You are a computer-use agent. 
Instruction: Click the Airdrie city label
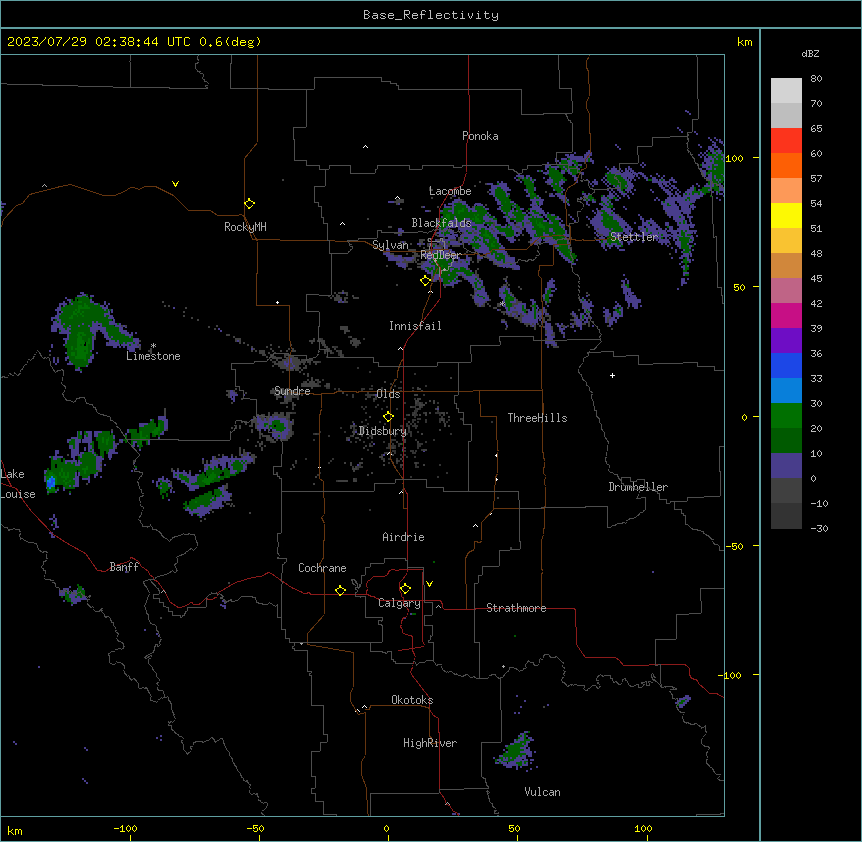tap(403, 537)
